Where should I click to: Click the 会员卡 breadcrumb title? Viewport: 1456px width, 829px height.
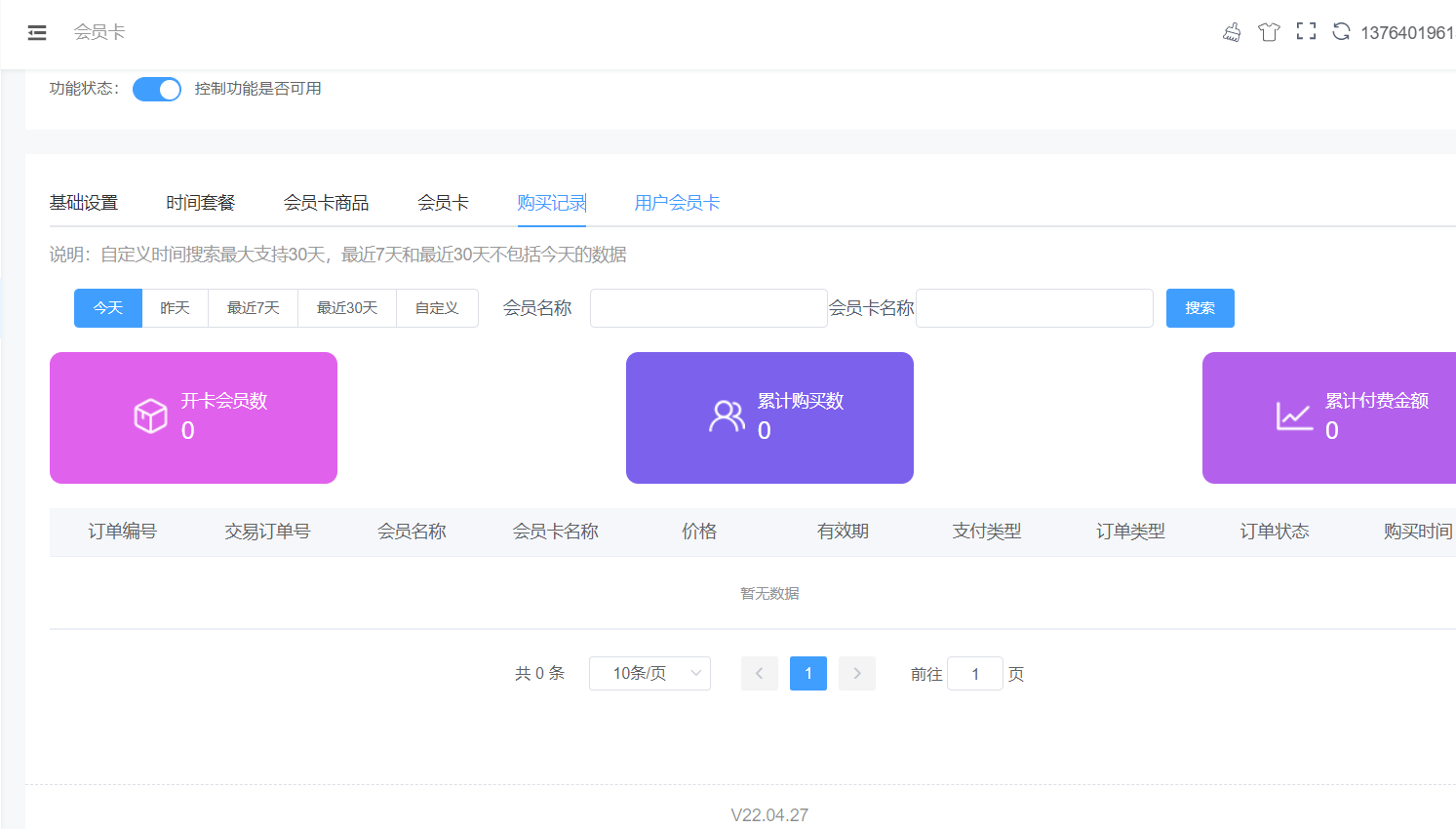99,32
